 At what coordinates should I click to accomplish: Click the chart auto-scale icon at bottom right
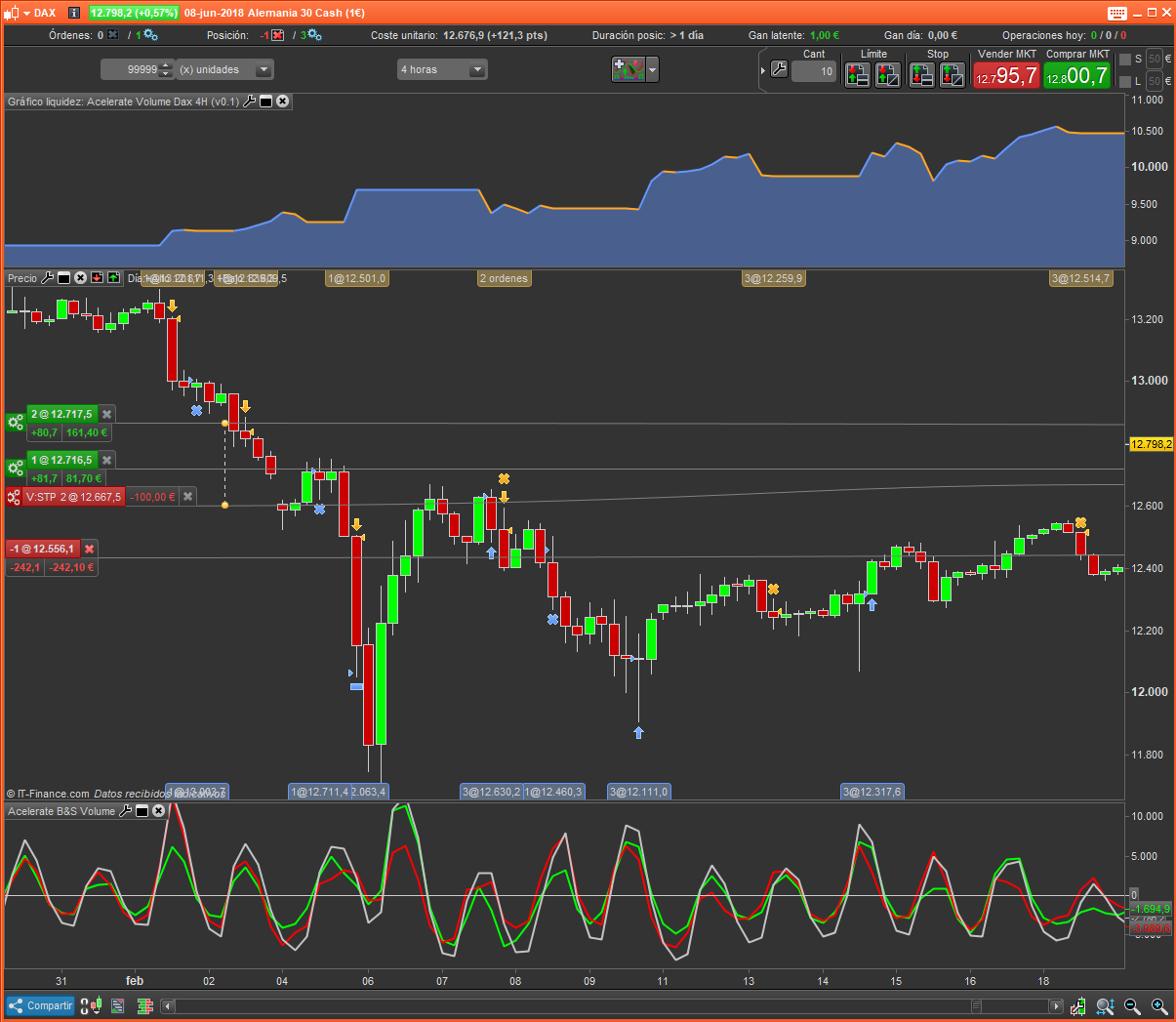click(1078, 1006)
